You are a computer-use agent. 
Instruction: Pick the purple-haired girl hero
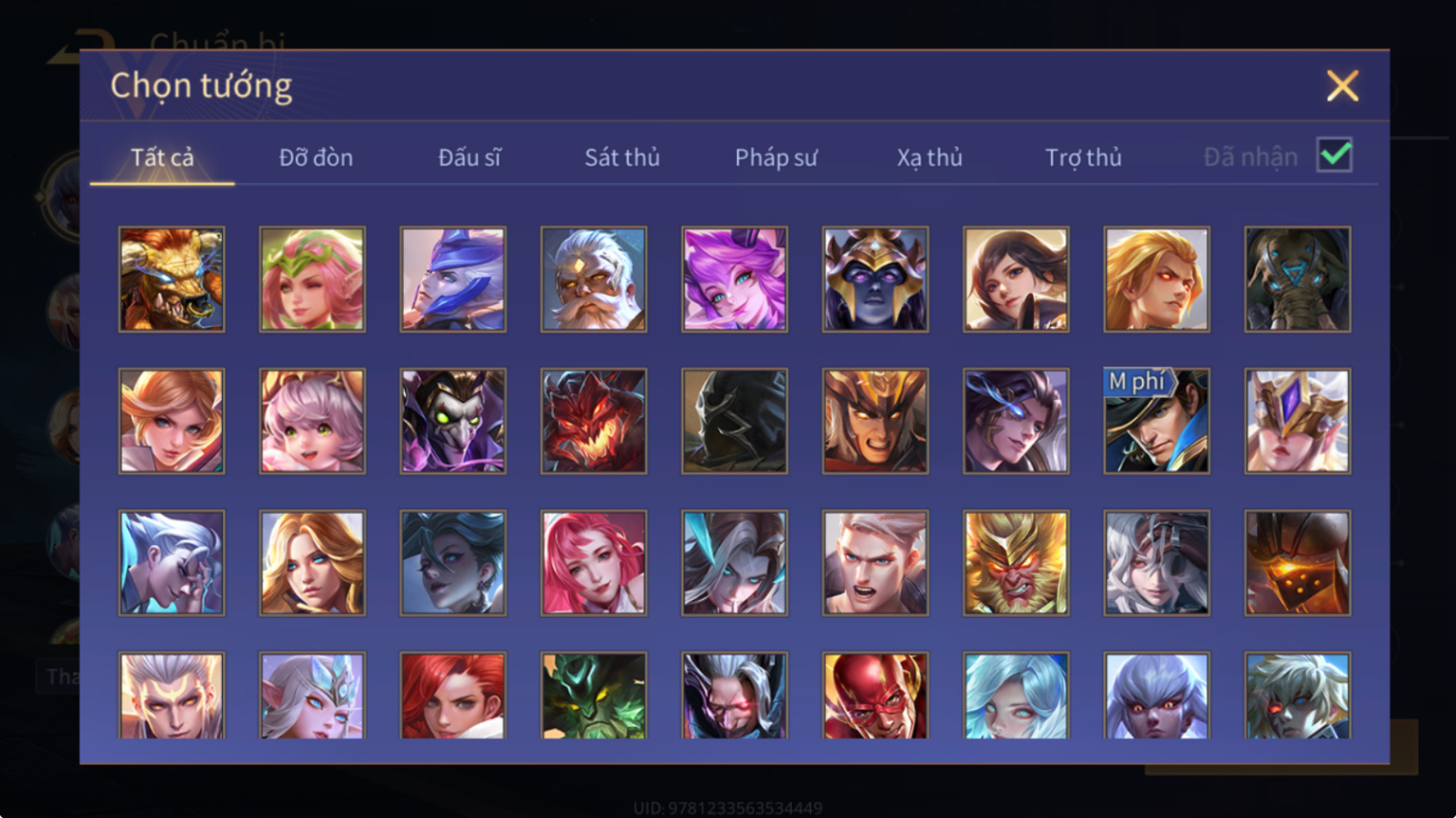pos(734,279)
